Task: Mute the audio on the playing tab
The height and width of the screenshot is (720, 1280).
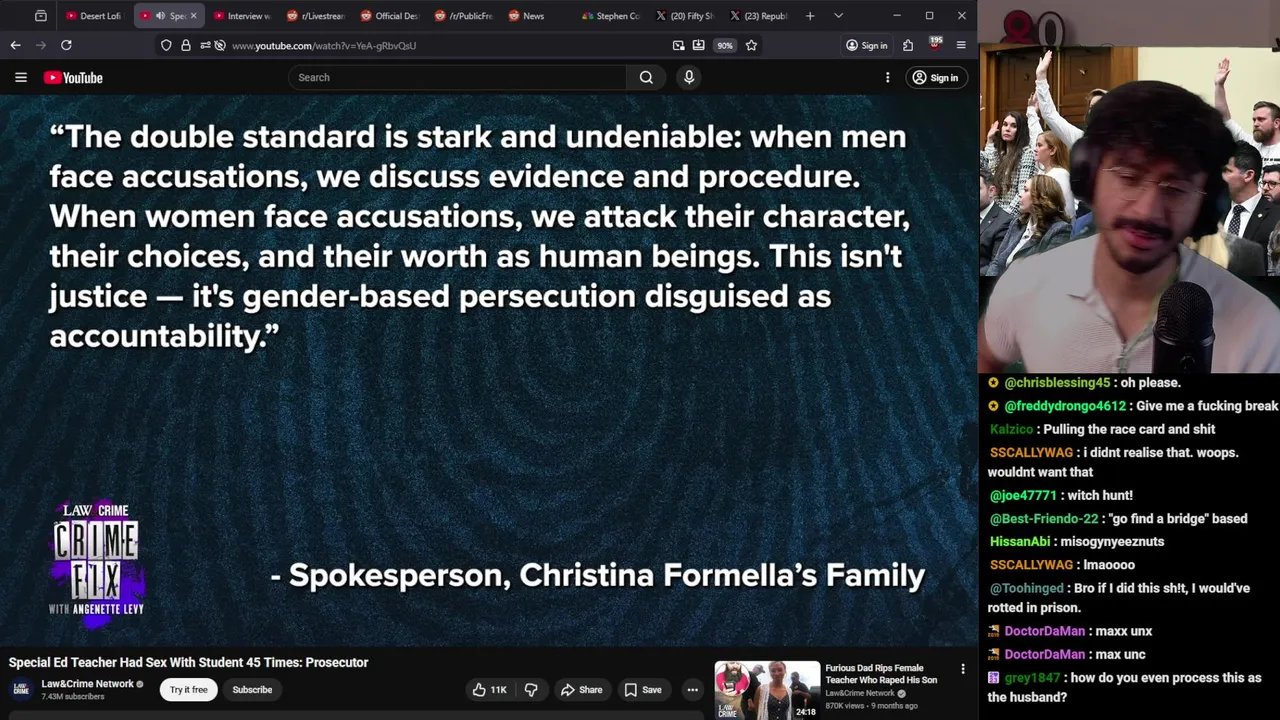Action: pyautogui.click(x=160, y=16)
